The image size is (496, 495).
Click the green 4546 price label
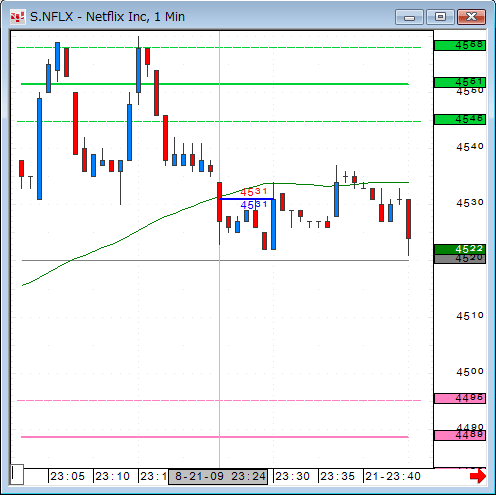(x=460, y=119)
